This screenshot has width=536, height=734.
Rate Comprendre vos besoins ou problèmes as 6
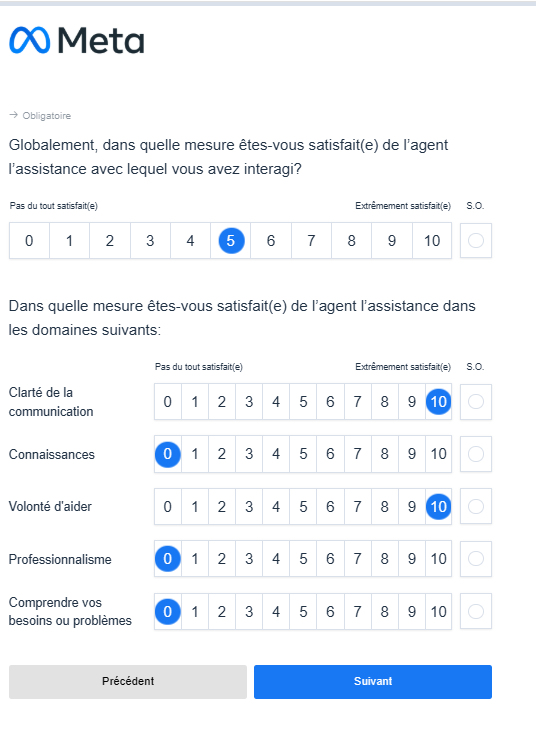pos(330,612)
